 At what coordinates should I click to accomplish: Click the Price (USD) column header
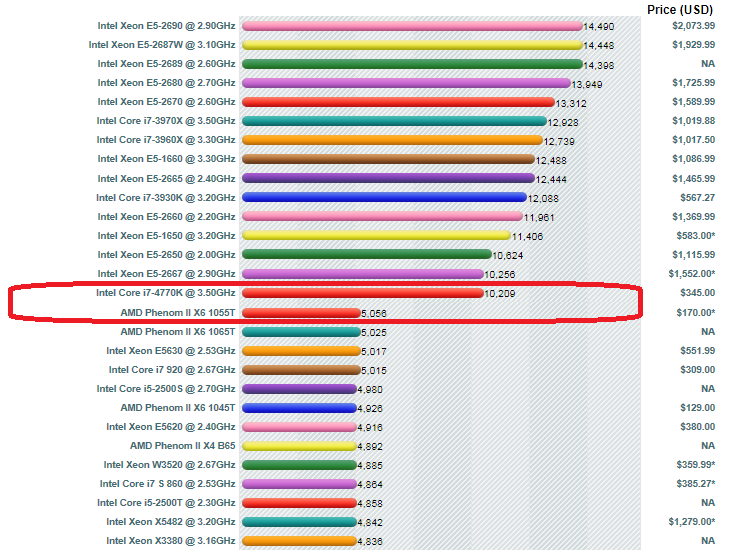(680, 9)
